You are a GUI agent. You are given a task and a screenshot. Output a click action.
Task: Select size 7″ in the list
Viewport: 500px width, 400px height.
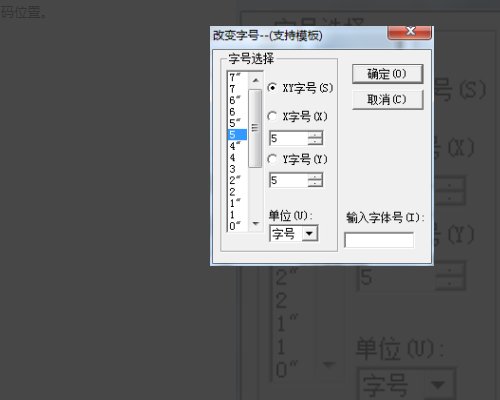click(x=237, y=77)
